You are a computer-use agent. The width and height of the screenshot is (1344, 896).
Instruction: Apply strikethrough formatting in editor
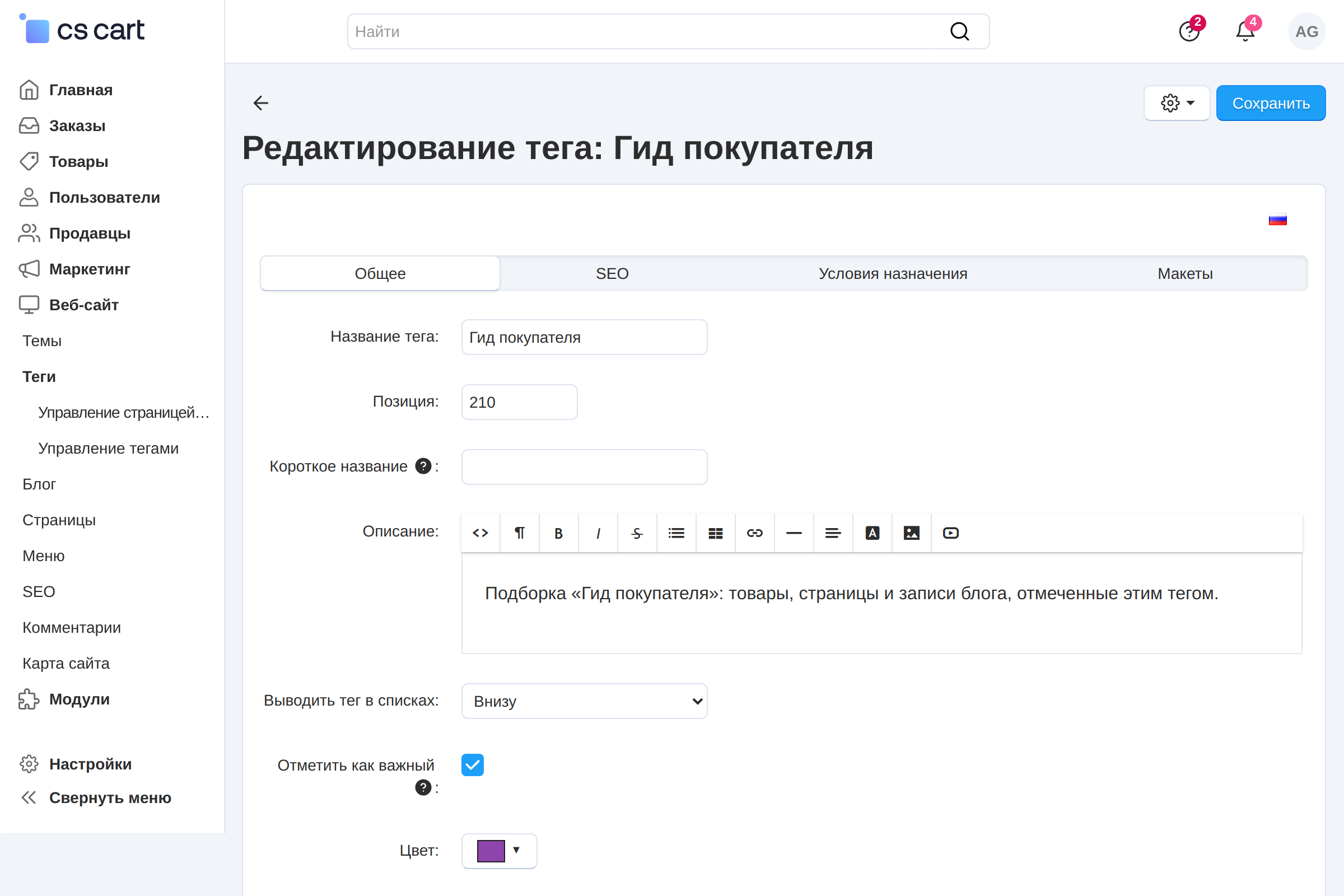point(637,533)
